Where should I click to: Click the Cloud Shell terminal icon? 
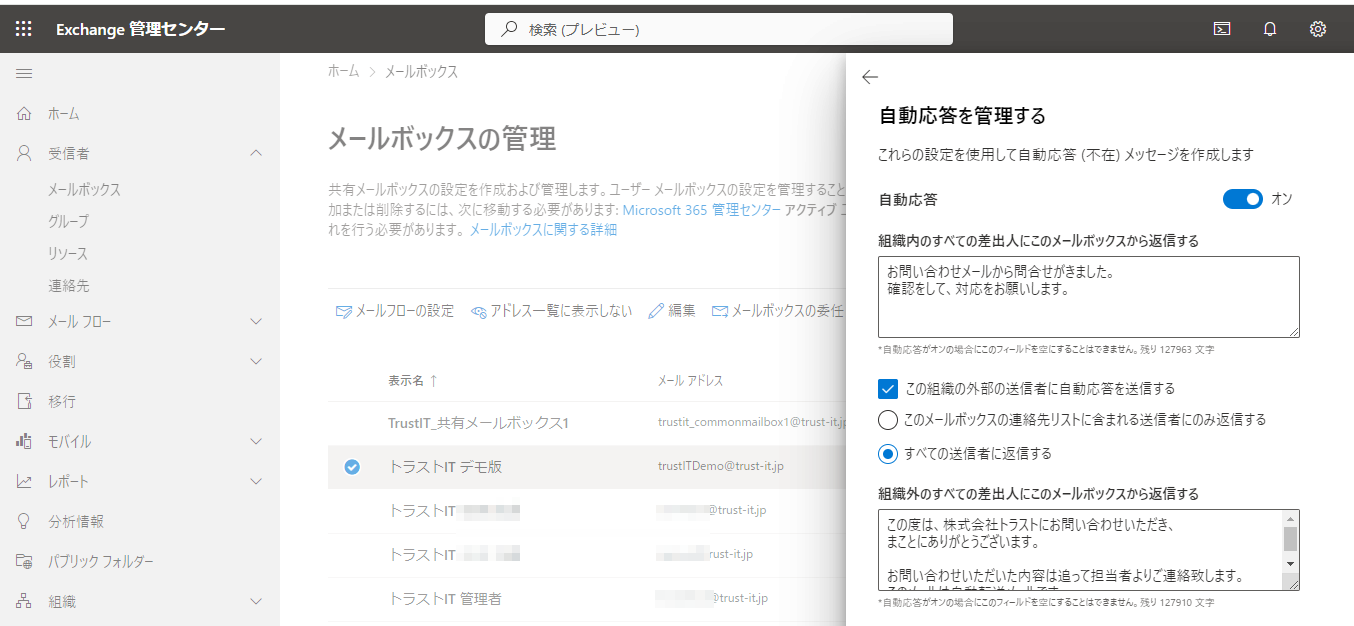click(1222, 29)
